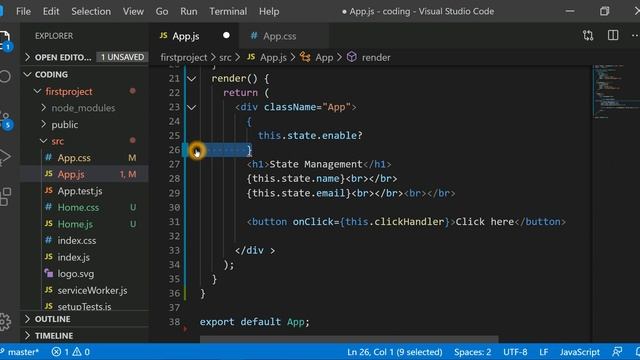Open the Run and Debug icon
This screenshot has height=360, width=640.
4,157
